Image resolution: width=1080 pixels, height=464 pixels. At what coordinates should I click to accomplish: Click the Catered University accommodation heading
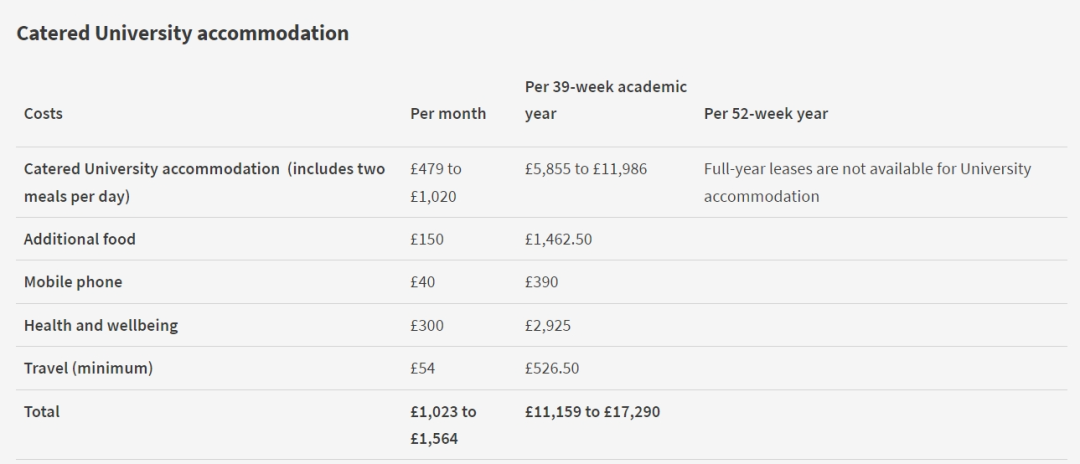coord(183,33)
